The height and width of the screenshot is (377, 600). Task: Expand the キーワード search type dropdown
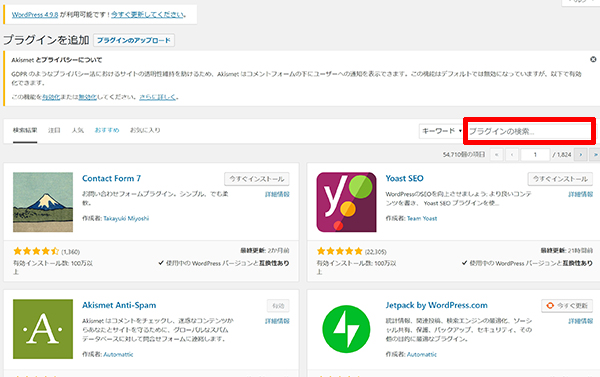tap(441, 131)
